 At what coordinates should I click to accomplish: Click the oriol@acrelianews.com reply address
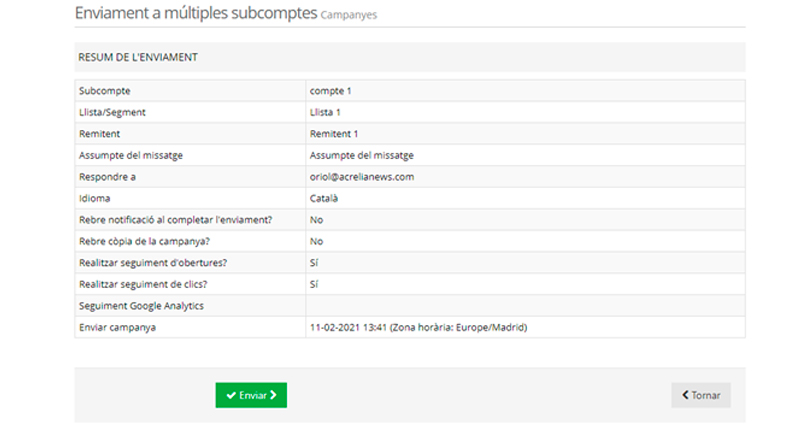pyautogui.click(x=362, y=177)
